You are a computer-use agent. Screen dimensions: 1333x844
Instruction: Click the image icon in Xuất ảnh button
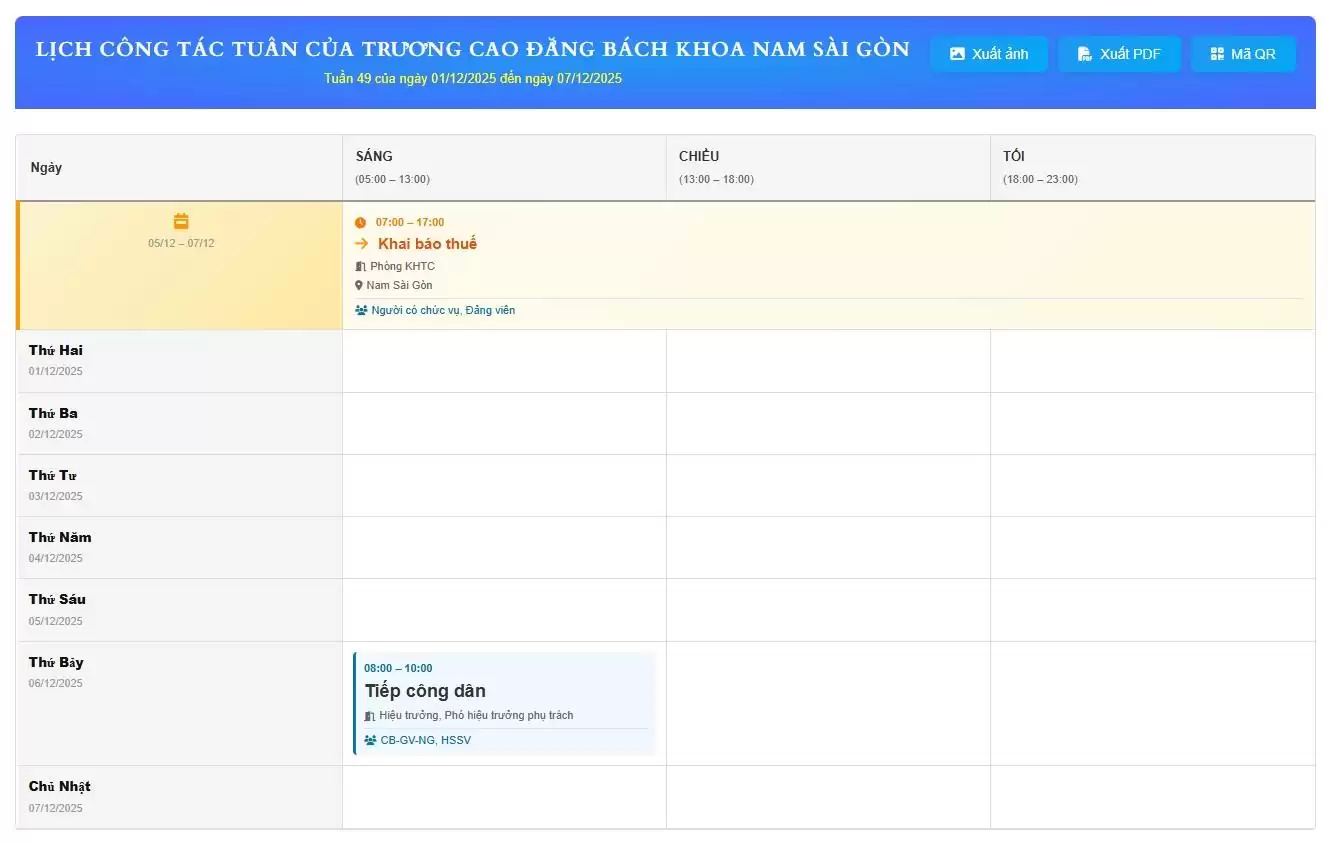[957, 54]
